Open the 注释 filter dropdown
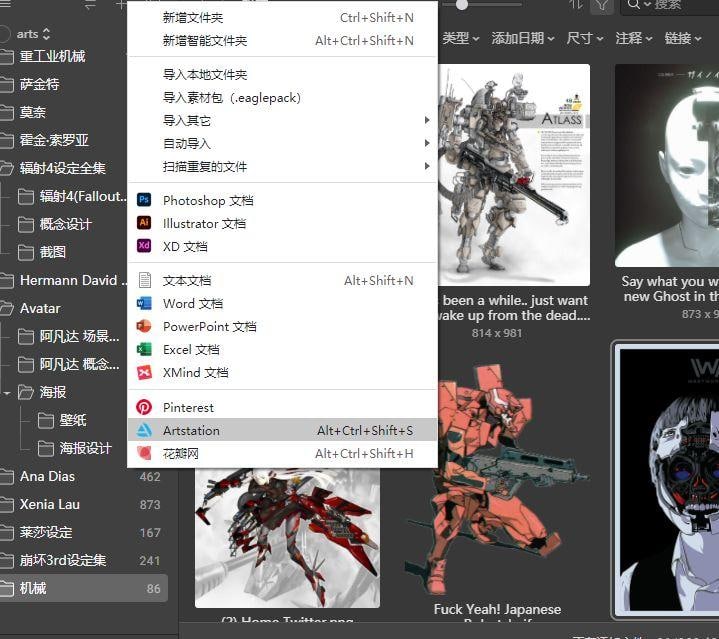Viewport: 719px width, 639px height. click(x=634, y=38)
